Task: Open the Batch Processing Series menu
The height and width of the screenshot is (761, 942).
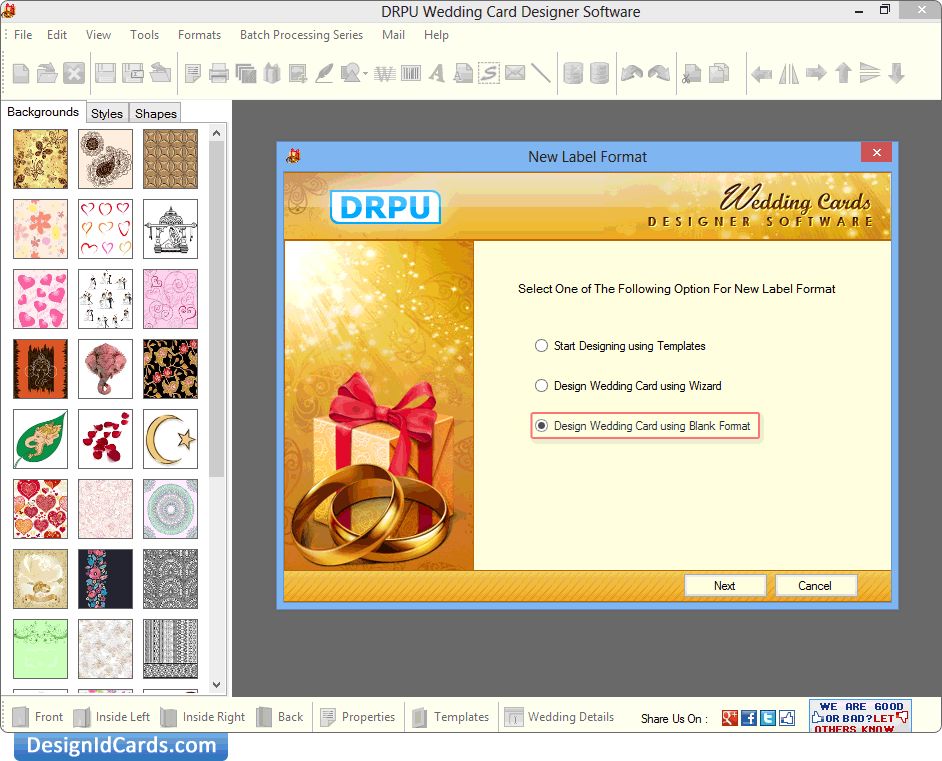Action: (302, 35)
